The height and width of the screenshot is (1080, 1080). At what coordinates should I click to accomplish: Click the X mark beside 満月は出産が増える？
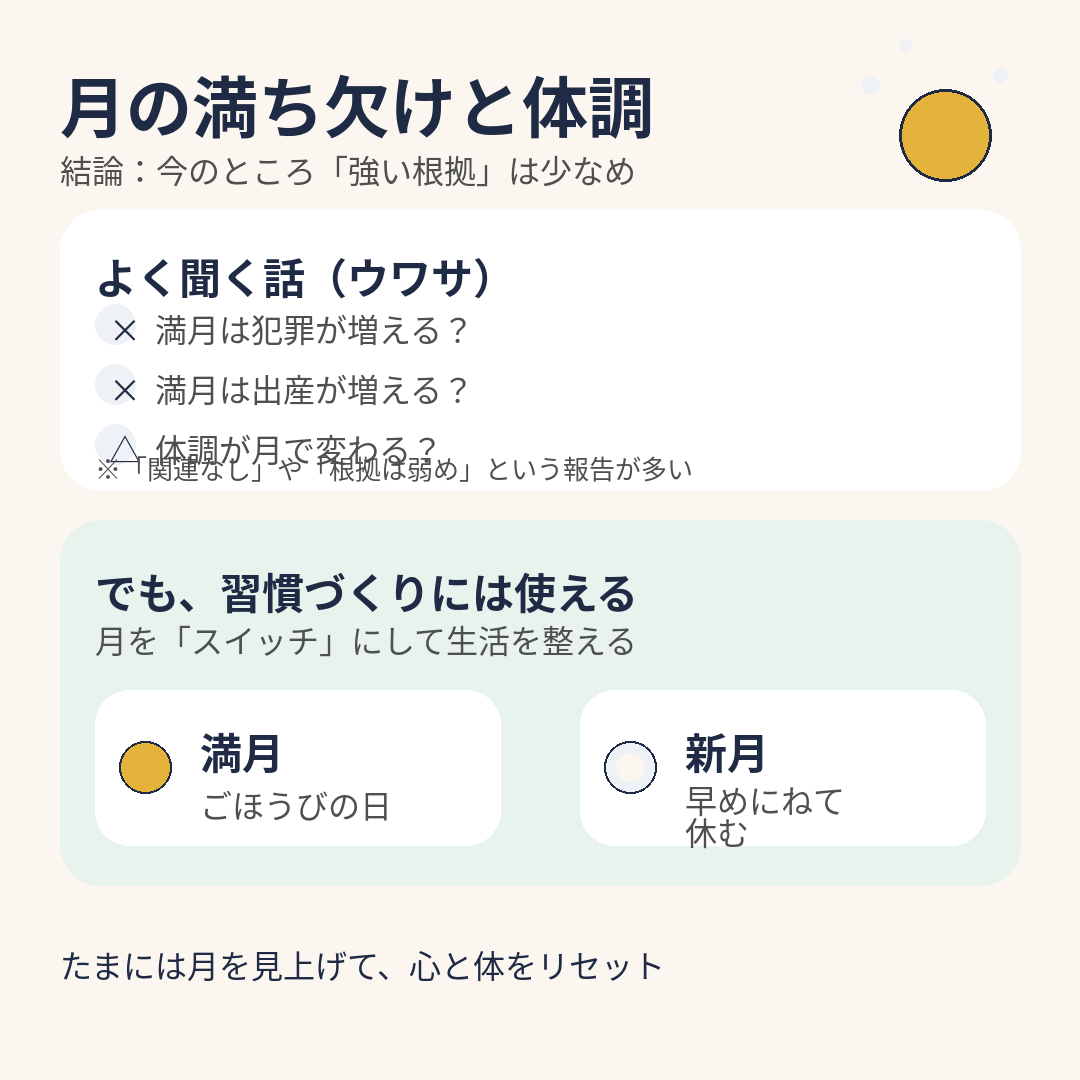(x=124, y=390)
